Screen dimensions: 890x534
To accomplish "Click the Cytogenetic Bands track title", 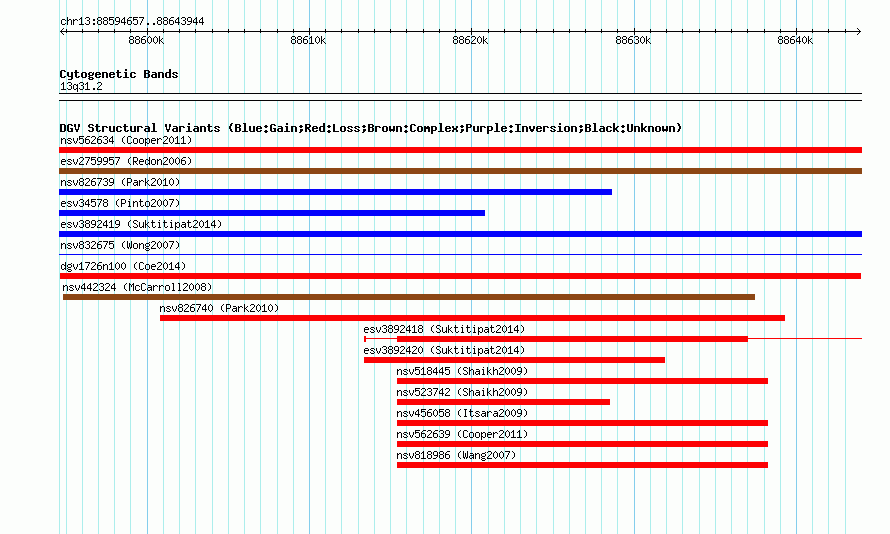I will click(x=119, y=74).
